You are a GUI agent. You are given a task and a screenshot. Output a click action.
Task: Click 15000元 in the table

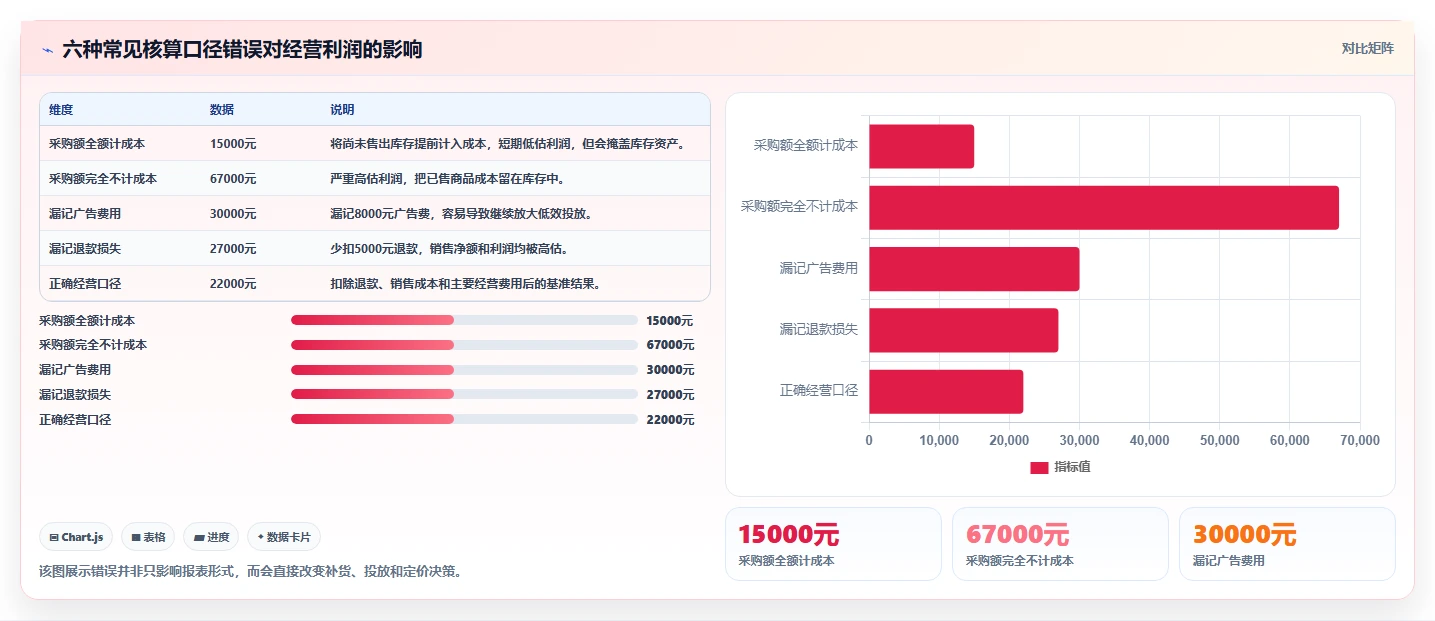(233, 144)
